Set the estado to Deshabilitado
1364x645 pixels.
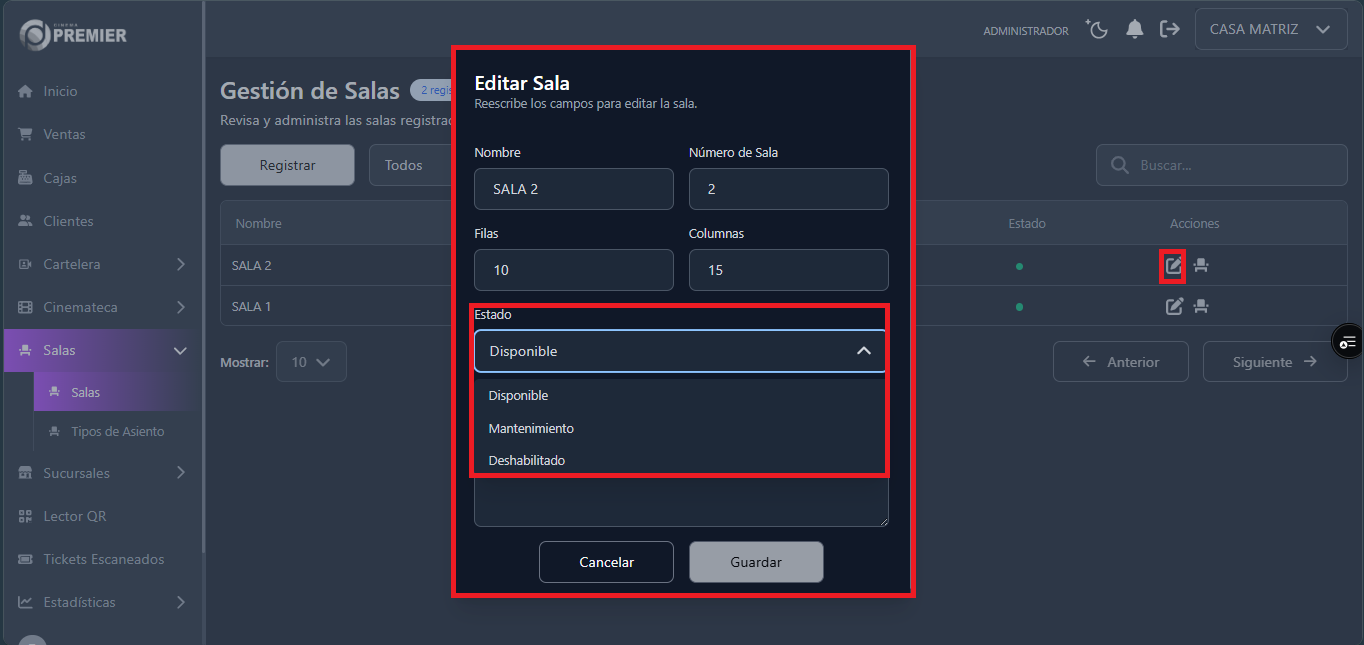tap(524, 460)
